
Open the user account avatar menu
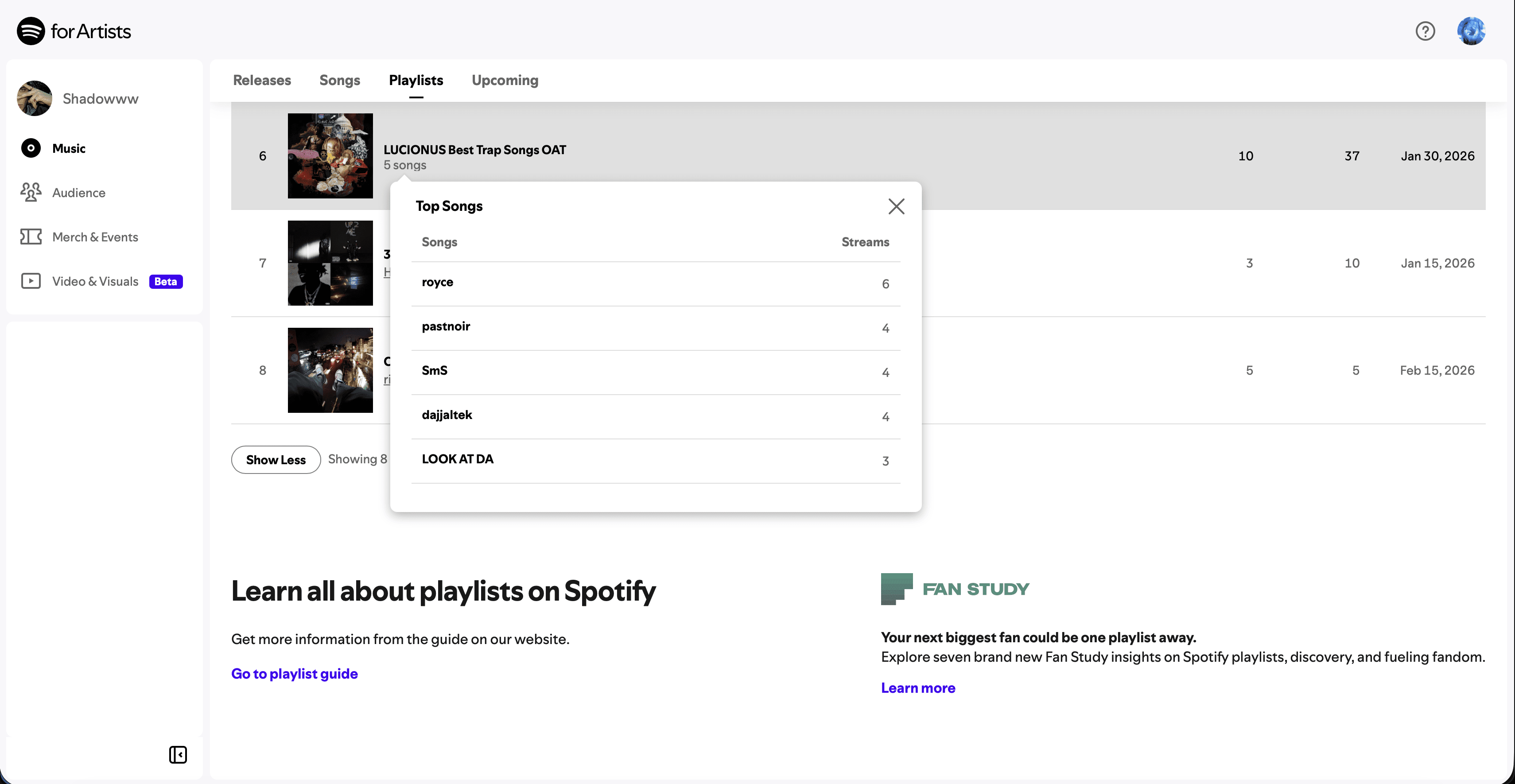(1471, 31)
